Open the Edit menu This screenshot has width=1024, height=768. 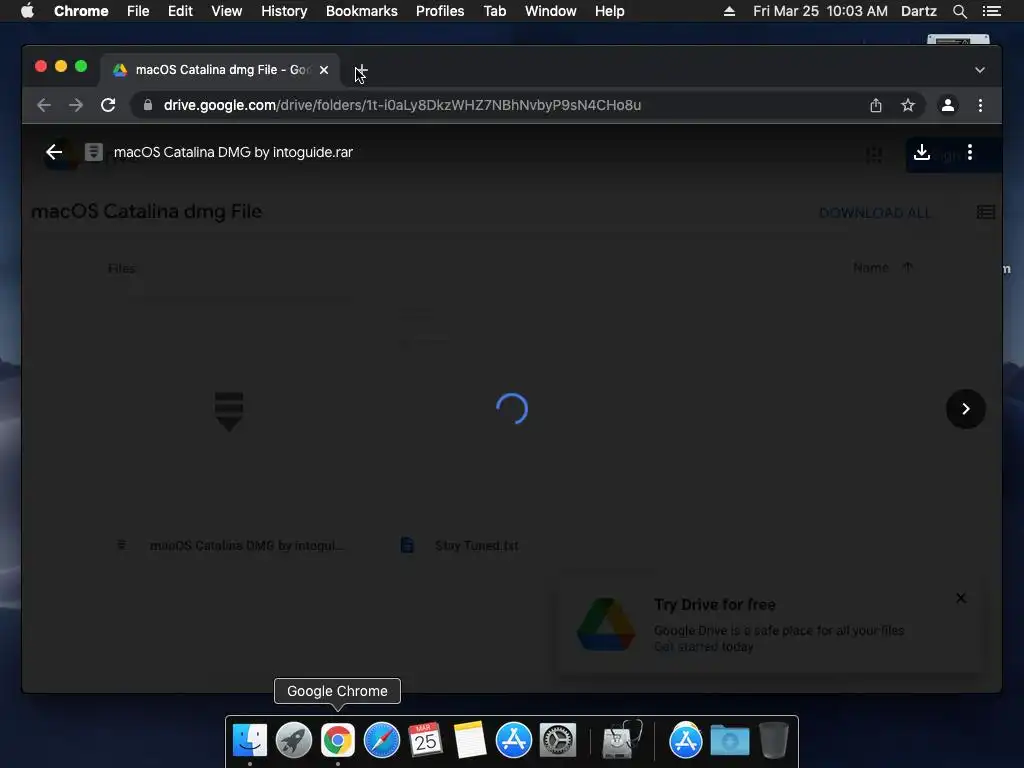point(180,11)
